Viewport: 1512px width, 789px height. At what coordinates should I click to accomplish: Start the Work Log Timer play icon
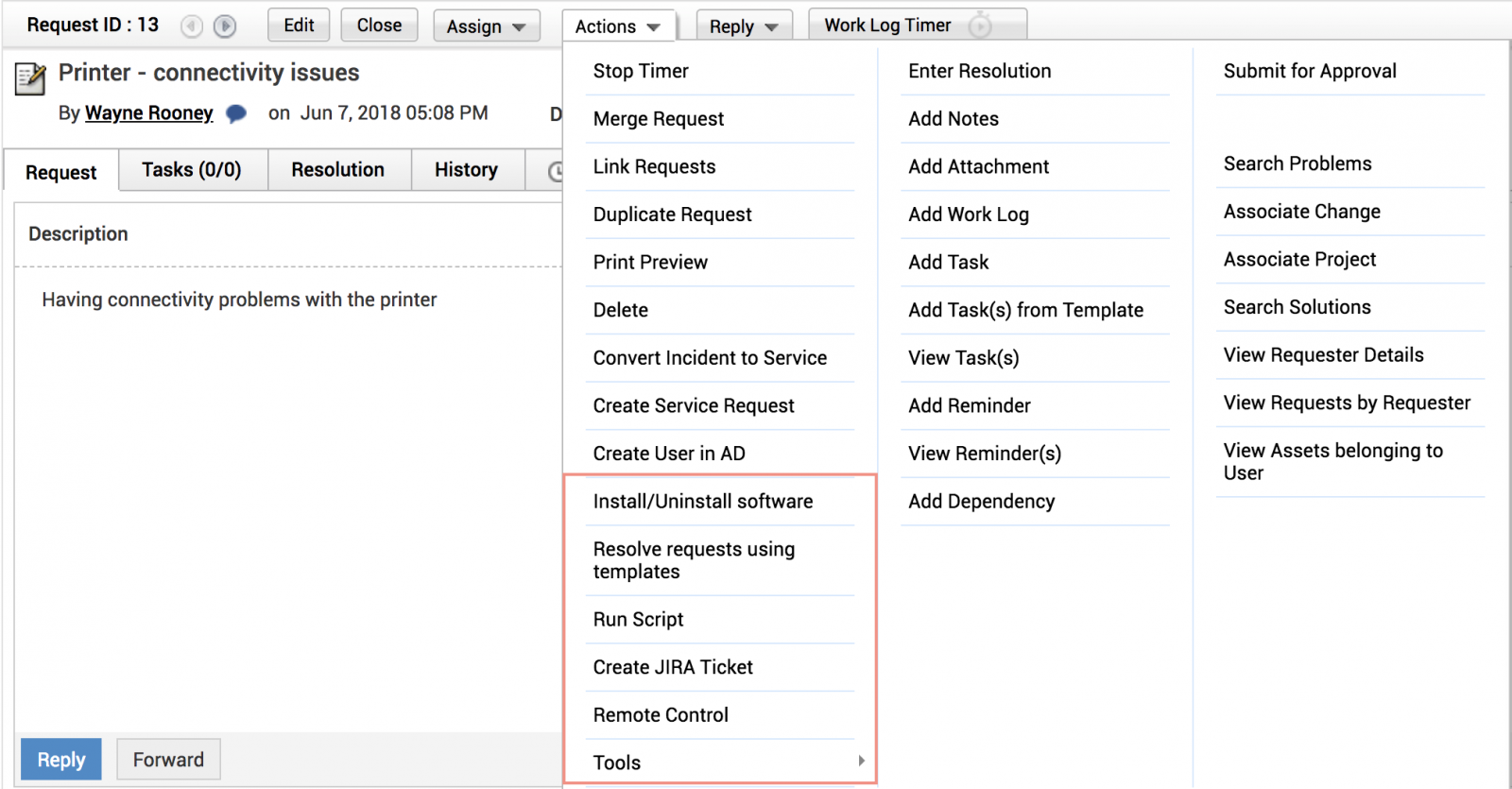click(x=981, y=26)
